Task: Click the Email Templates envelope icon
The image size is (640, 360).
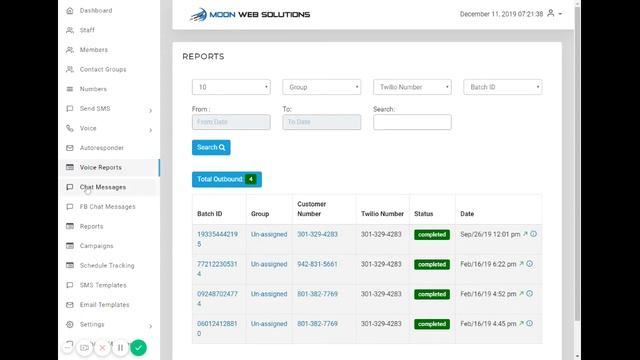Action: coord(70,304)
